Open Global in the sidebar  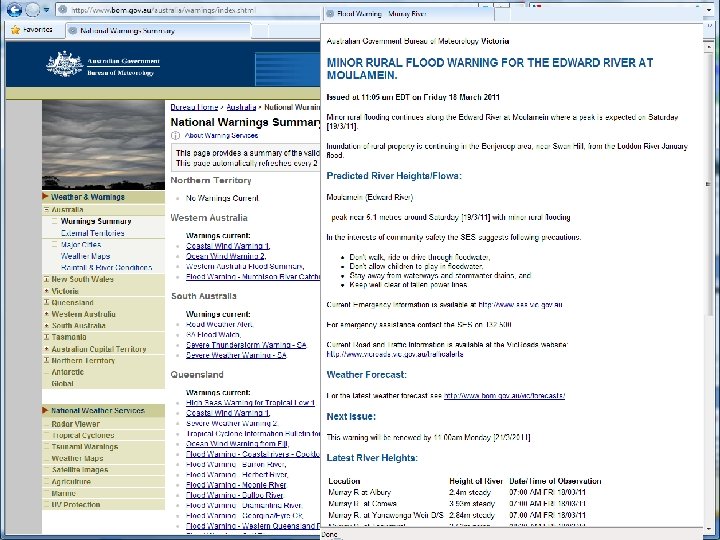[x=62, y=383]
